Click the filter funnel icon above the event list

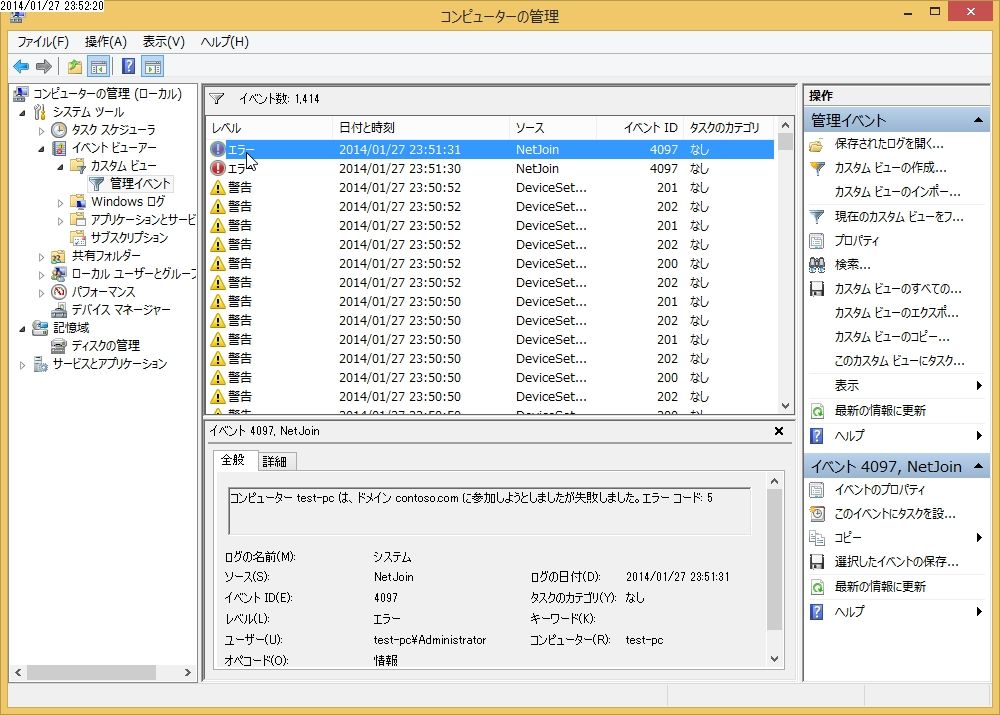point(217,98)
